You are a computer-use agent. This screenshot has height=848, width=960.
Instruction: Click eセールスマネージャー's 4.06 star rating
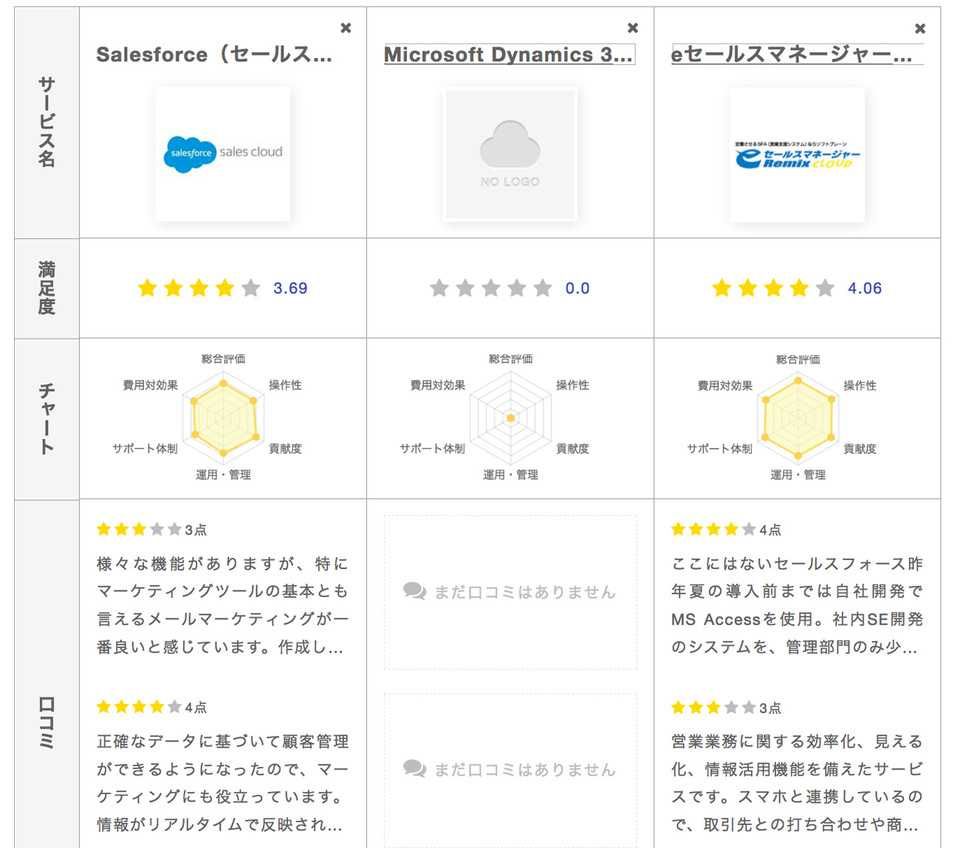(x=797, y=288)
